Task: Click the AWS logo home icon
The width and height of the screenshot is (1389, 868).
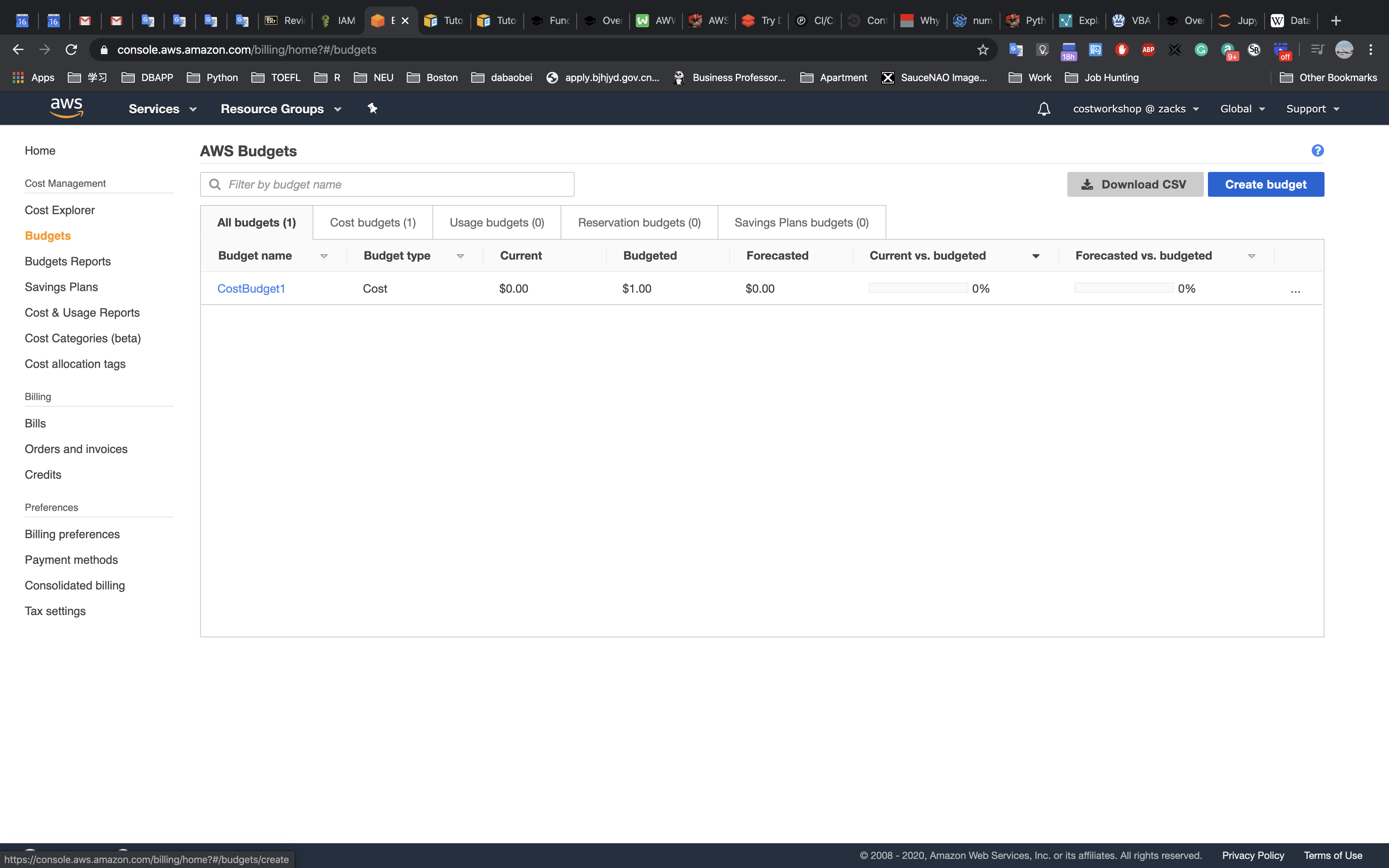Action: pos(67,108)
